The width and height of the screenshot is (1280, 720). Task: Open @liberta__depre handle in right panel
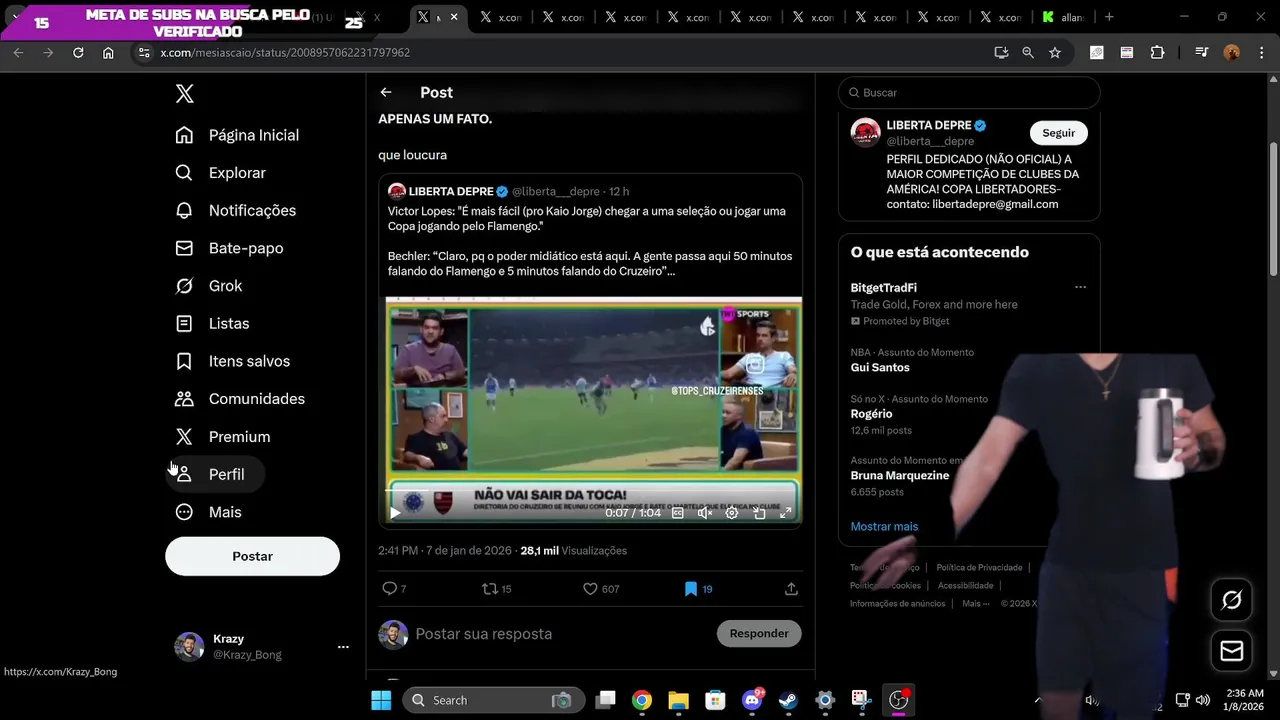point(930,142)
